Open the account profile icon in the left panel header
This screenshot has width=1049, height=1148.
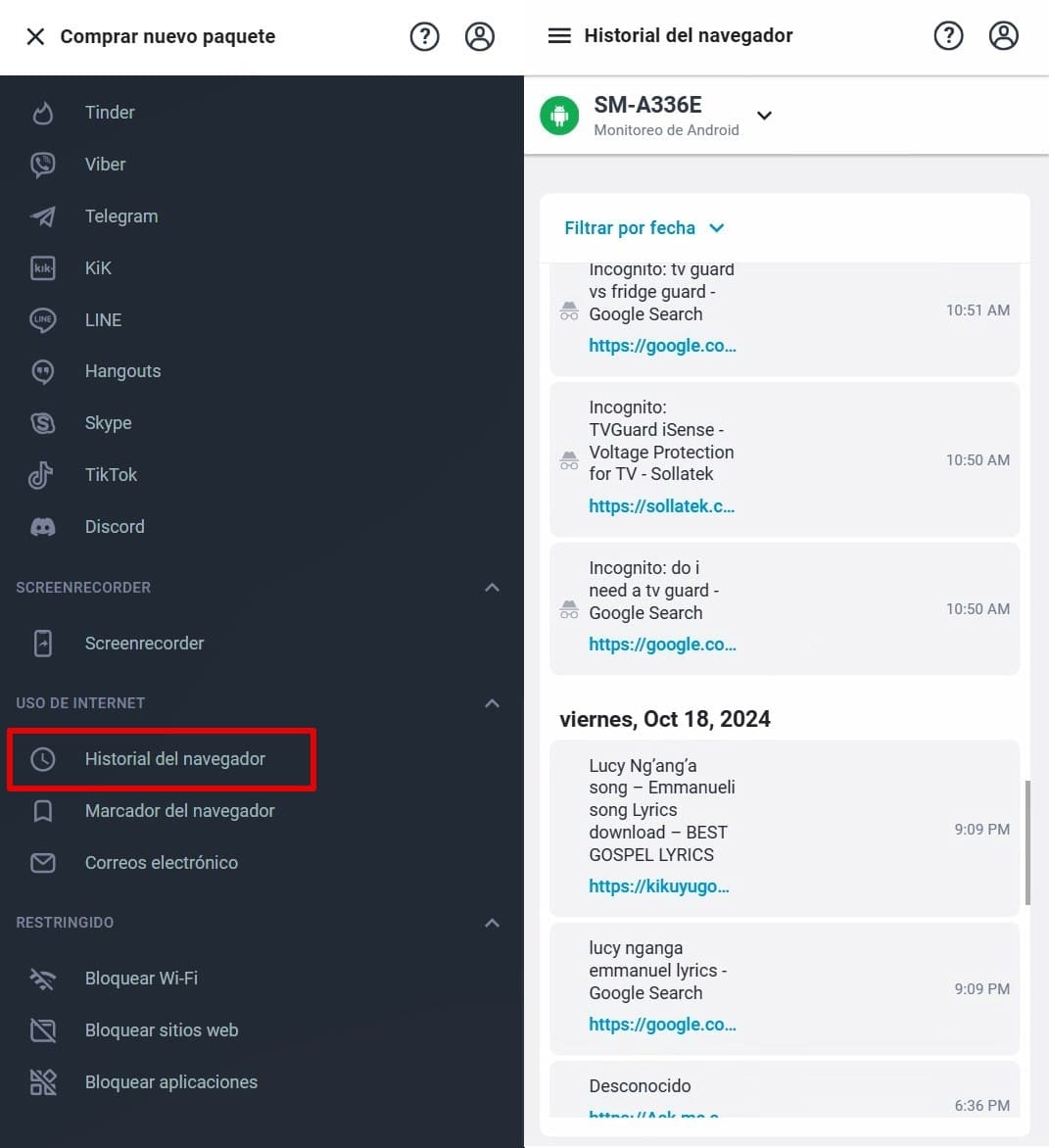point(480,36)
